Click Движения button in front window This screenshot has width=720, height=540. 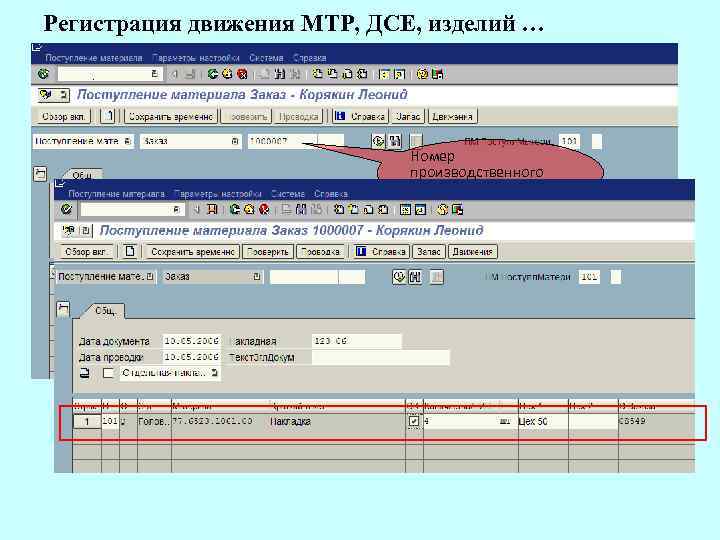click(x=472, y=252)
